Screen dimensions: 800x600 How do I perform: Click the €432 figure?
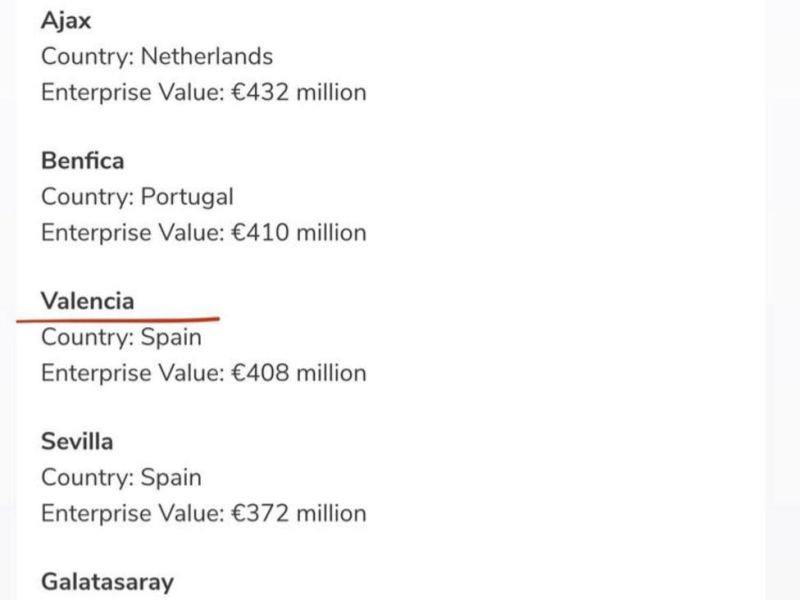point(260,93)
